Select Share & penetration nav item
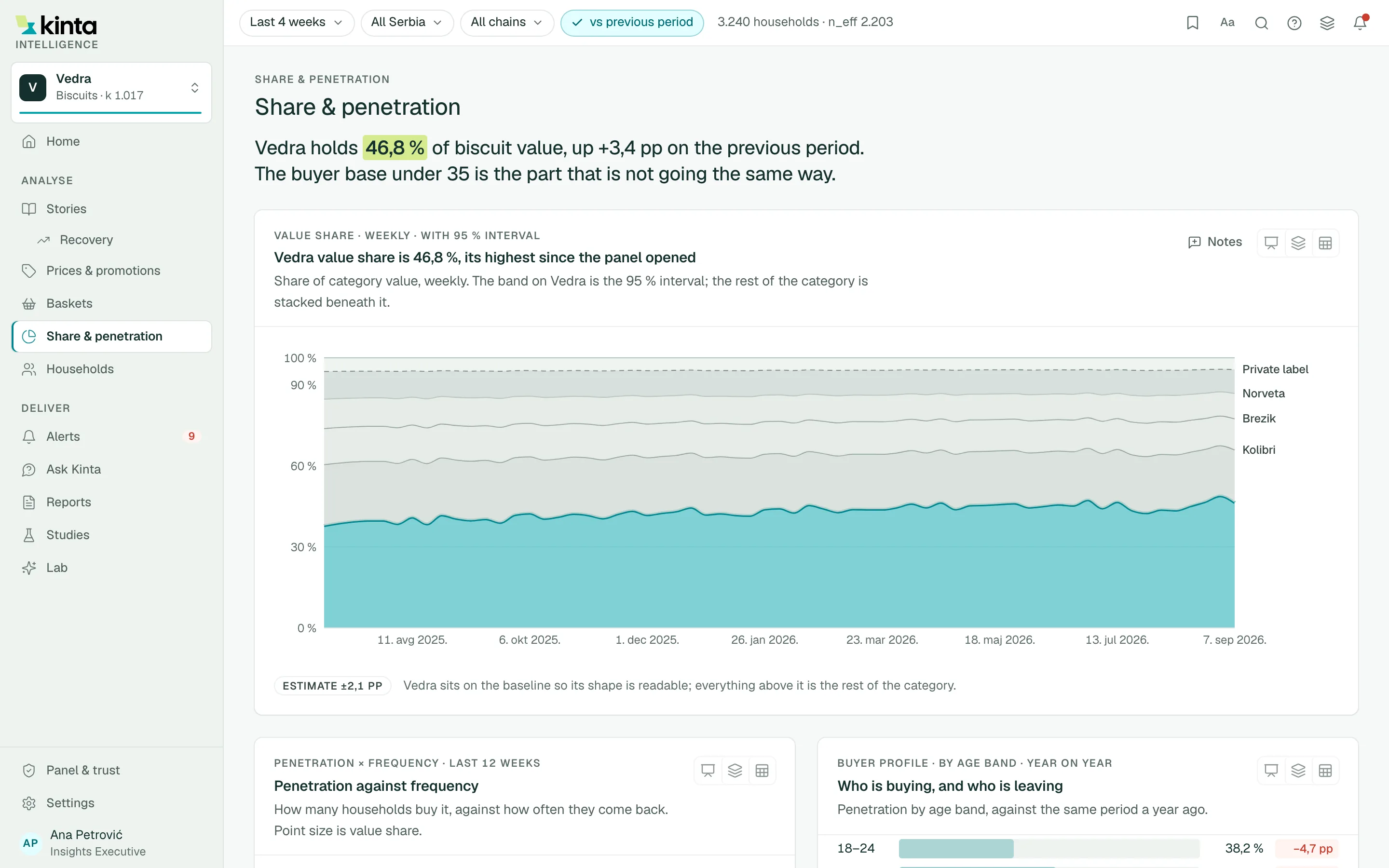Screen dimensions: 1389x868 click(111, 337)
